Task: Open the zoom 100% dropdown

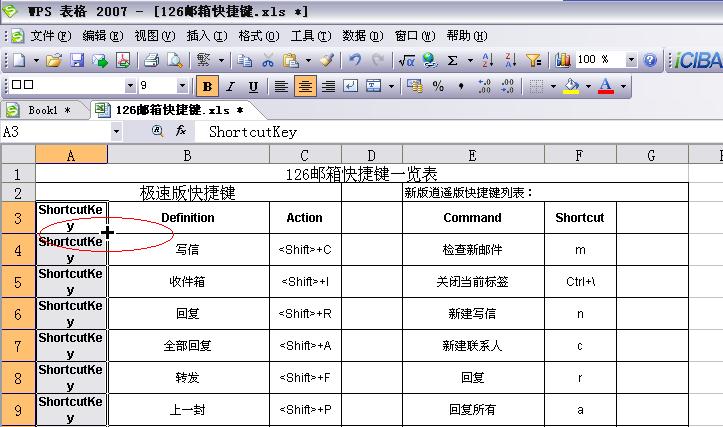Action: coord(631,60)
